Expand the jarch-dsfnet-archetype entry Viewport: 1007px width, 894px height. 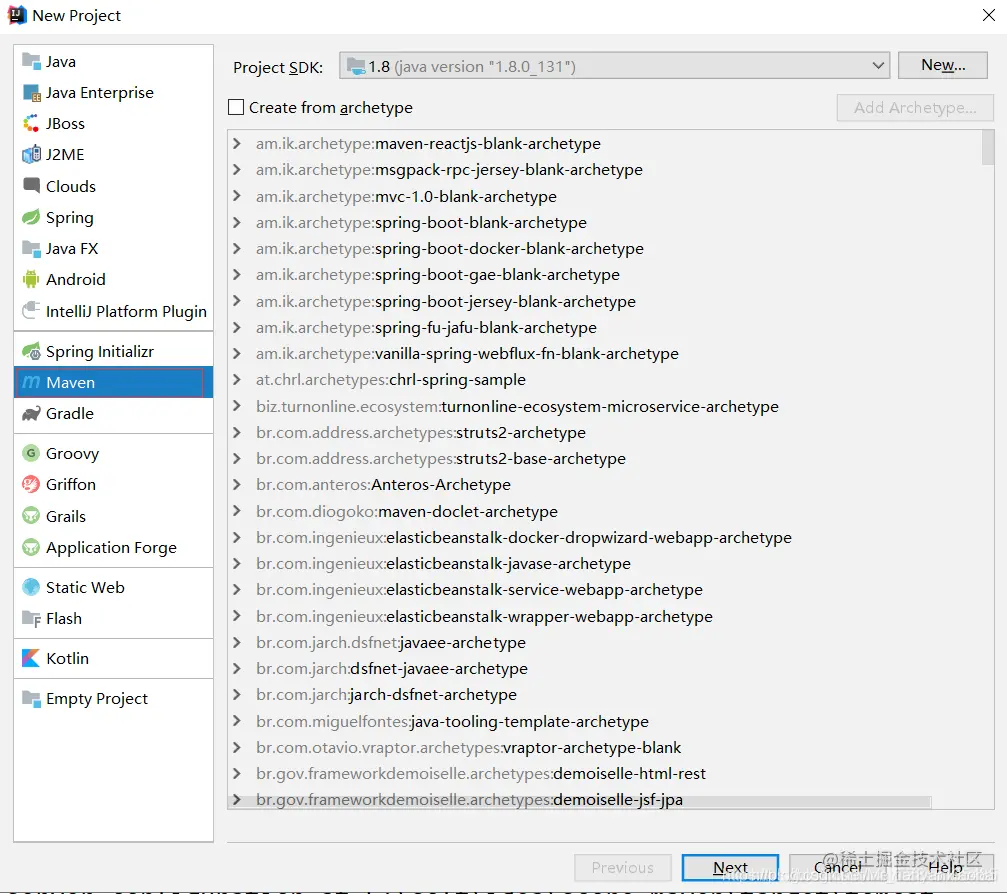pyautogui.click(x=237, y=694)
